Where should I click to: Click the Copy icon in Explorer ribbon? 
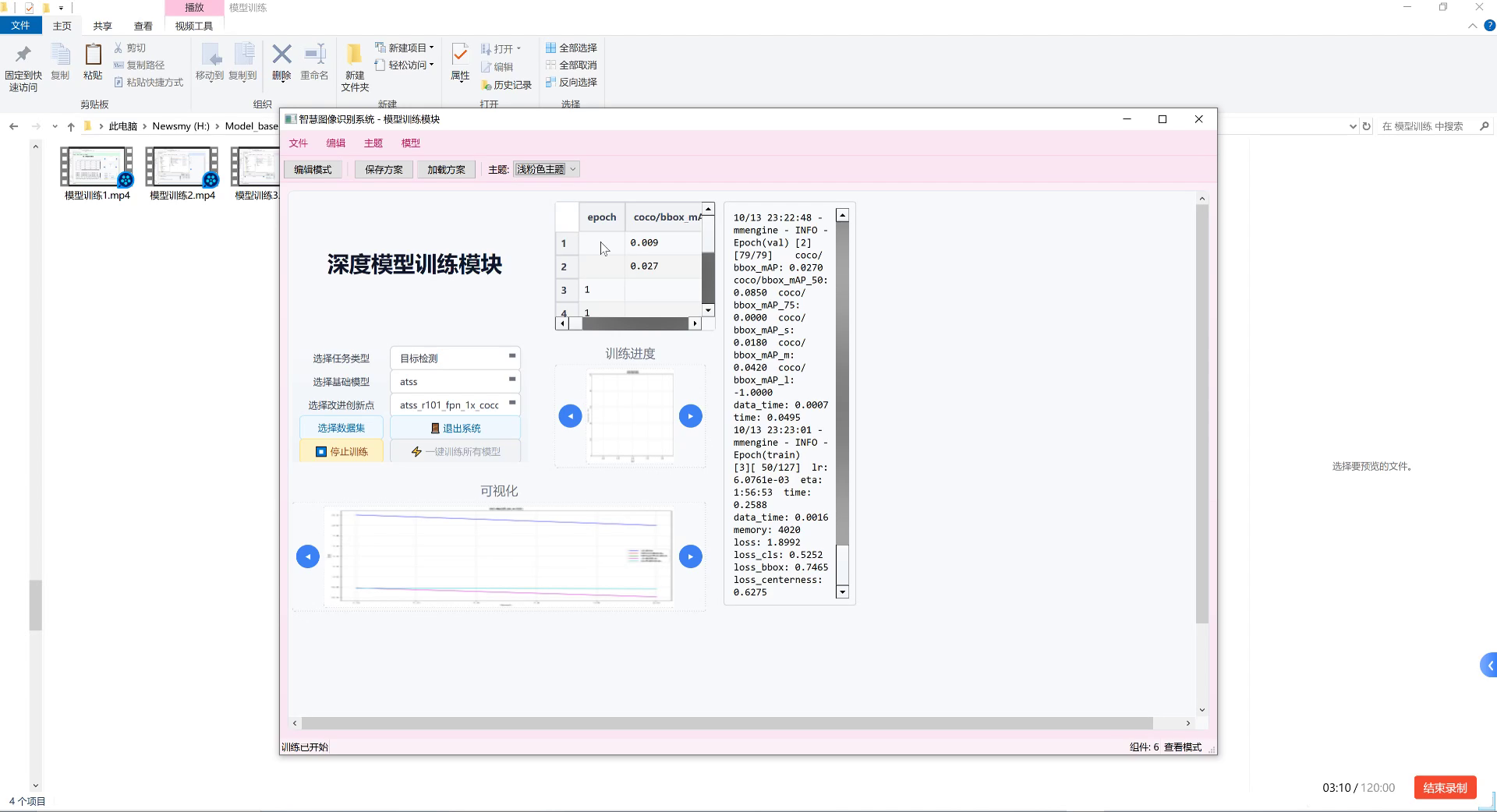click(x=60, y=55)
